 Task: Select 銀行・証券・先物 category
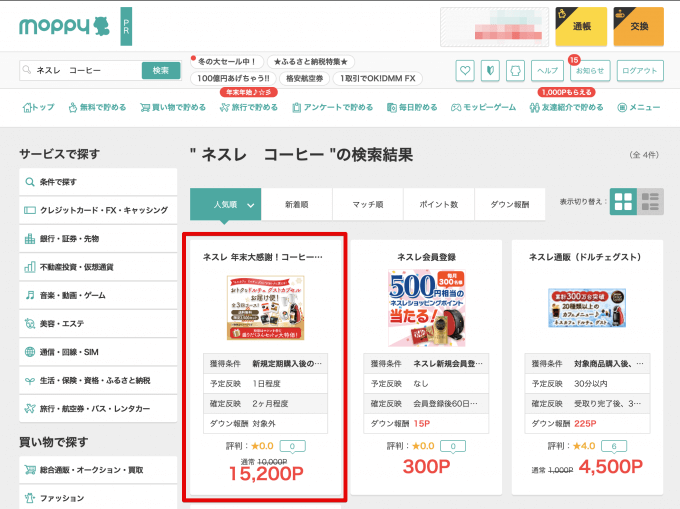(x=98, y=238)
